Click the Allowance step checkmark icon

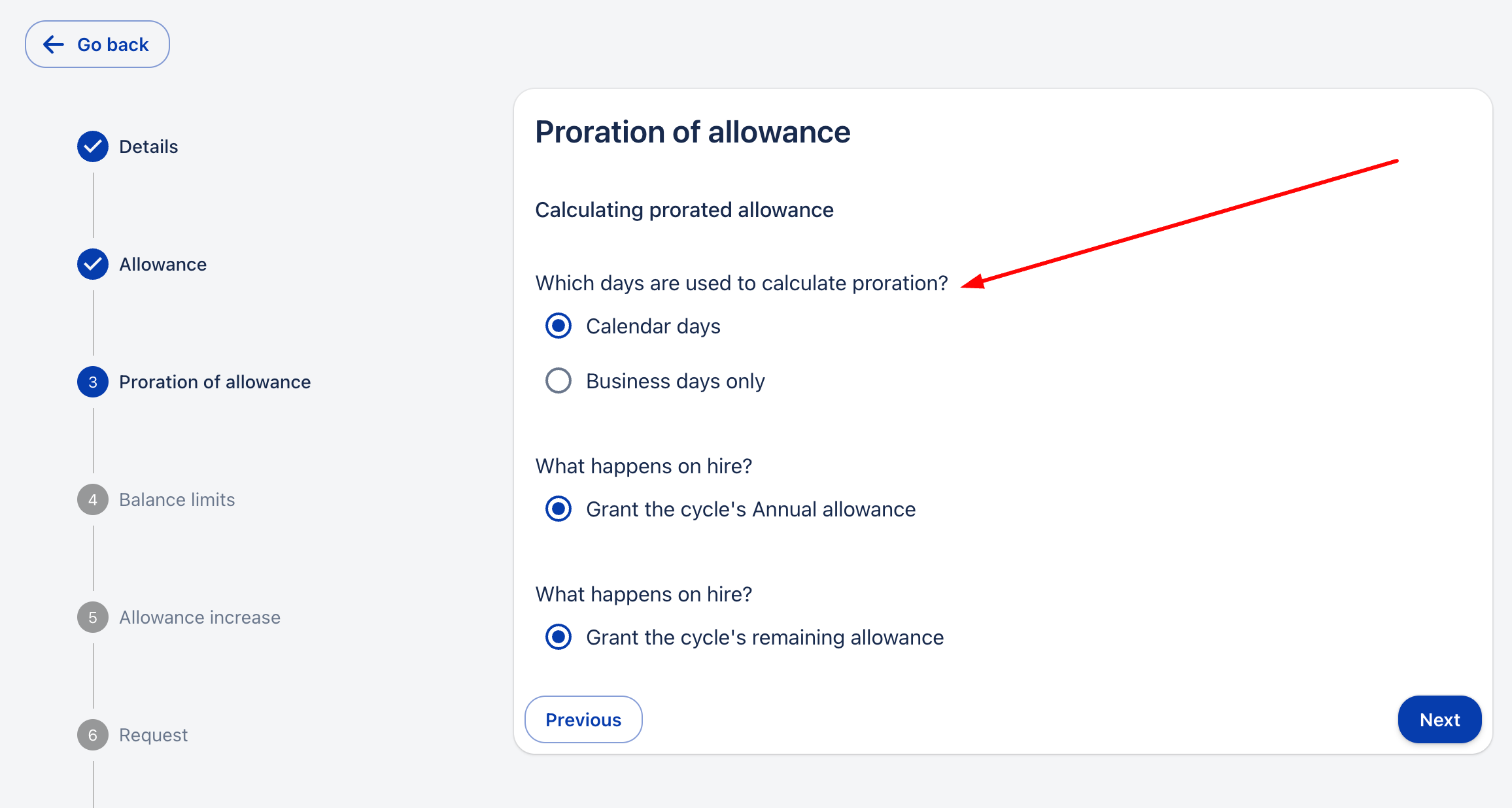click(93, 264)
